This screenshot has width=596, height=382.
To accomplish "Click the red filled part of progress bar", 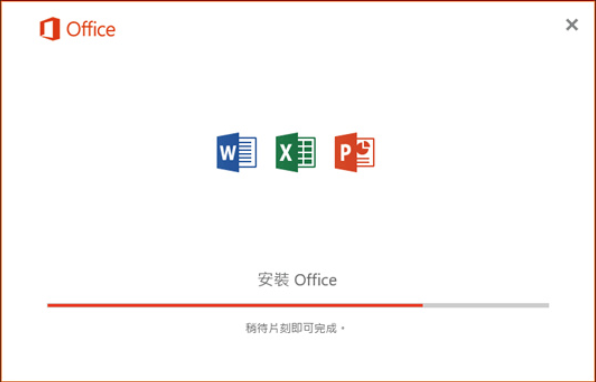I will pos(235,305).
